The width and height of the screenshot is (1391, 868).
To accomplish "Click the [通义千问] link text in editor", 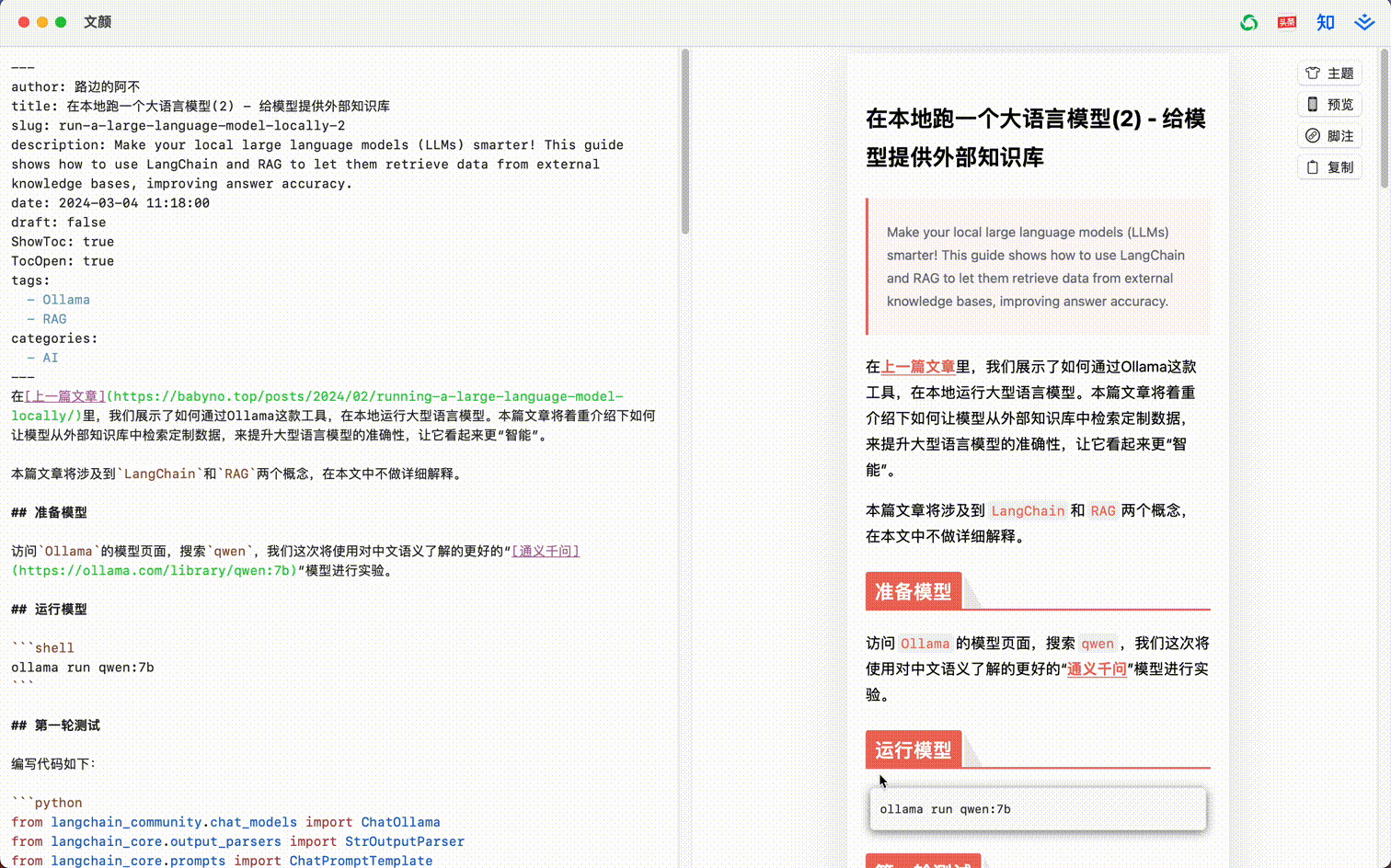I will pyautogui.click(x=546, y=552).
